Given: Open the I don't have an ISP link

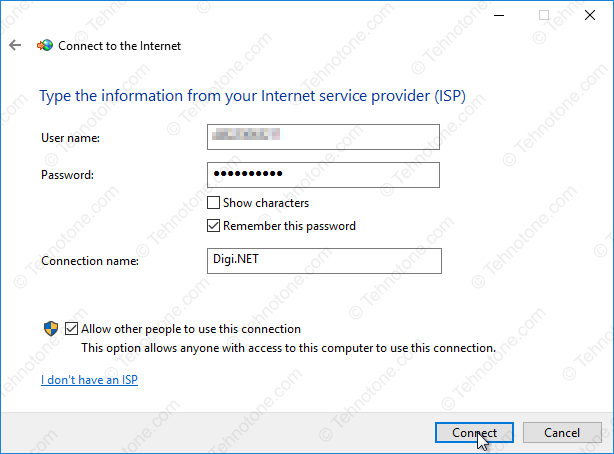Looking at the screenshot, I should pyautogui.click(x=89, y=380).
